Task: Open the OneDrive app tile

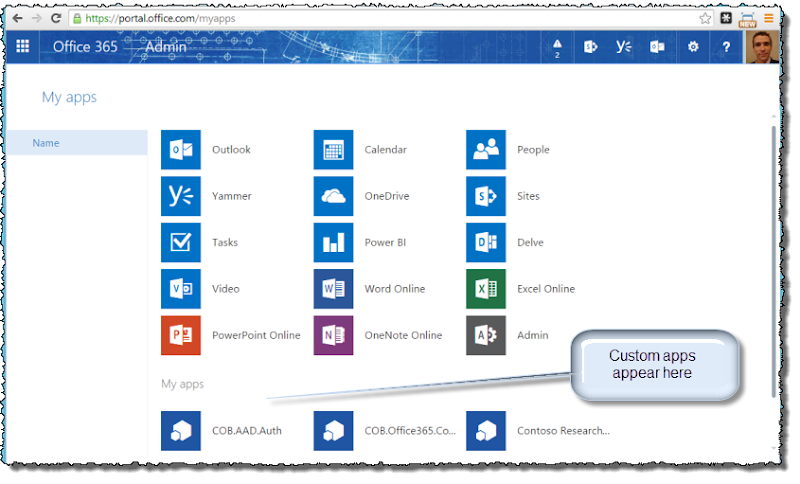Action: coord(333,196)
